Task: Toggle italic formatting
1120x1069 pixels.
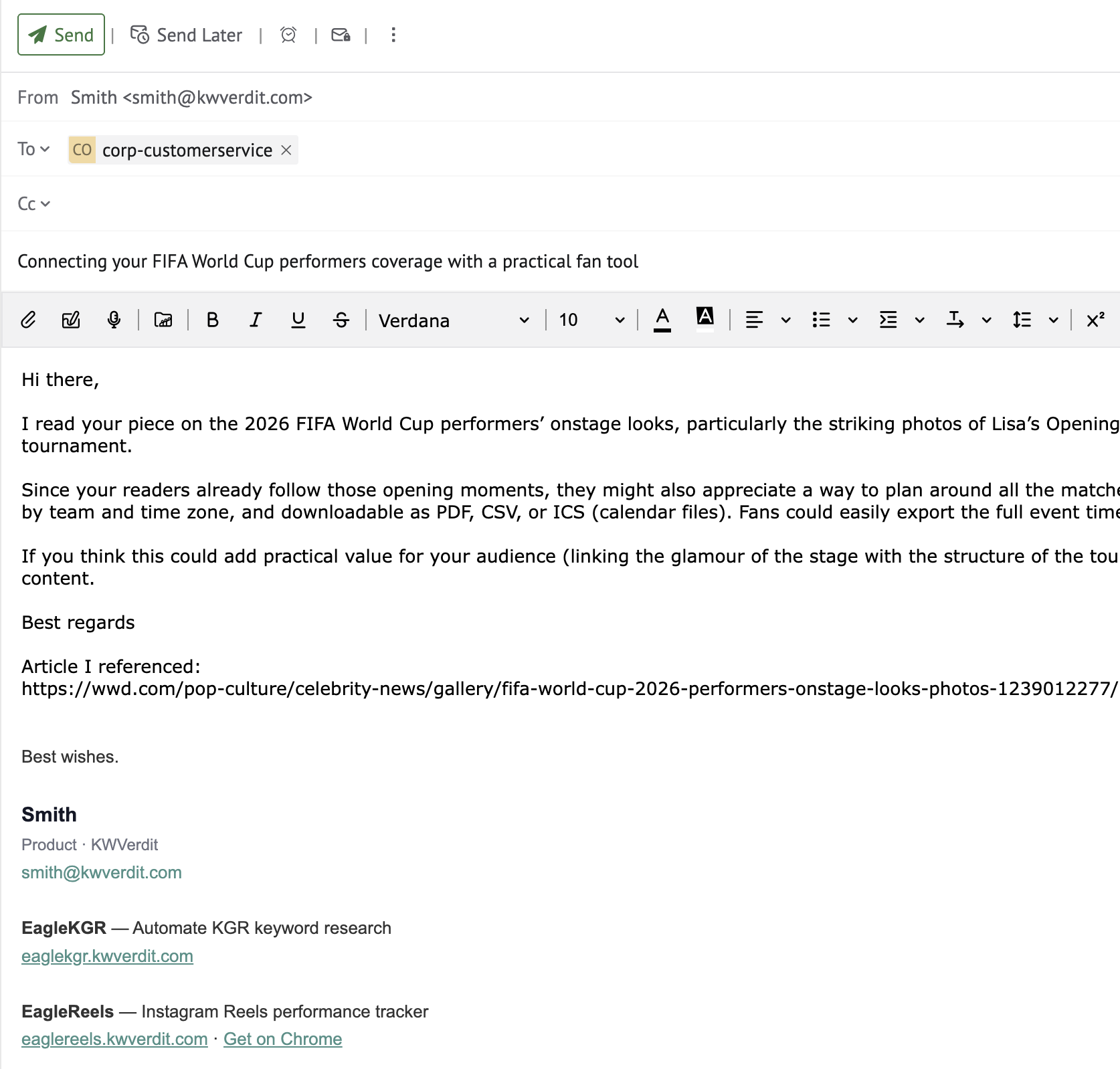Action: [x=256, y=320]
